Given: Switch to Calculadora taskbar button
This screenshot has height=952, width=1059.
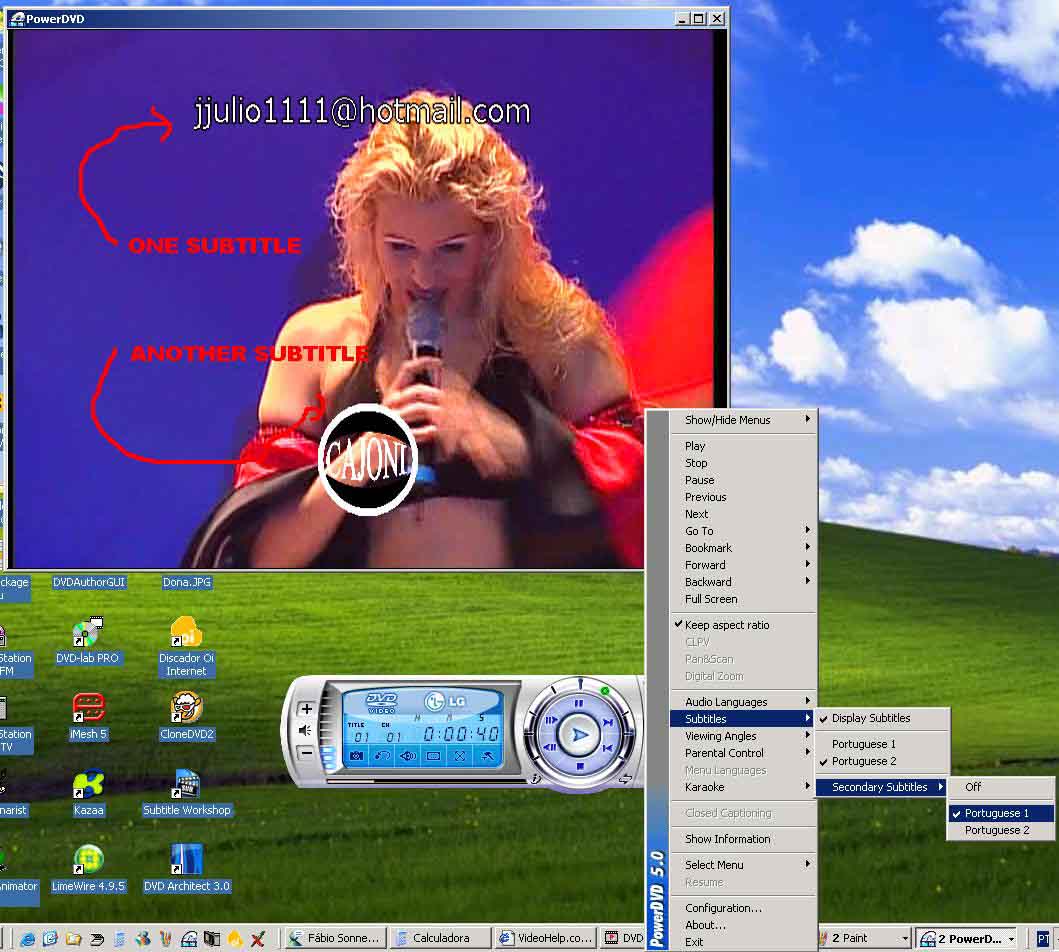Looking at the screenshot, I should [x=440, y=938].
